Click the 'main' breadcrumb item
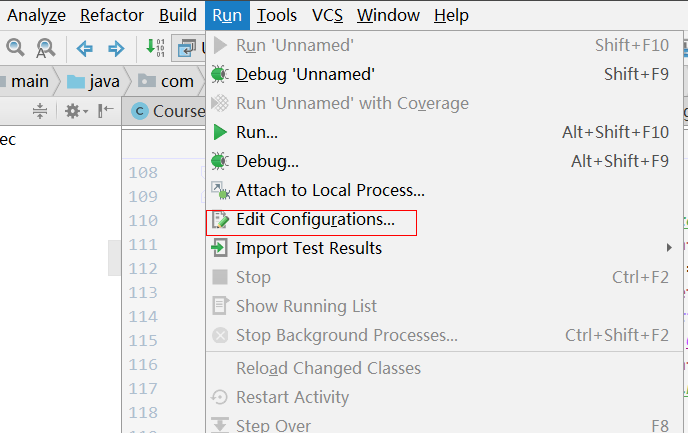 pos(29,81)
